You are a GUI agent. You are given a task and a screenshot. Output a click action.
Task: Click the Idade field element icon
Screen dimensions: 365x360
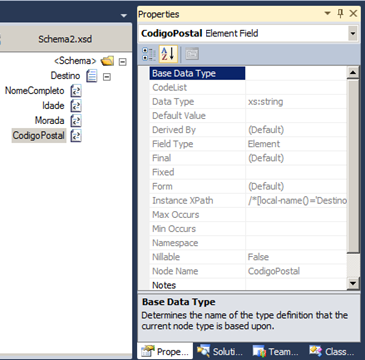click(76, 106)
